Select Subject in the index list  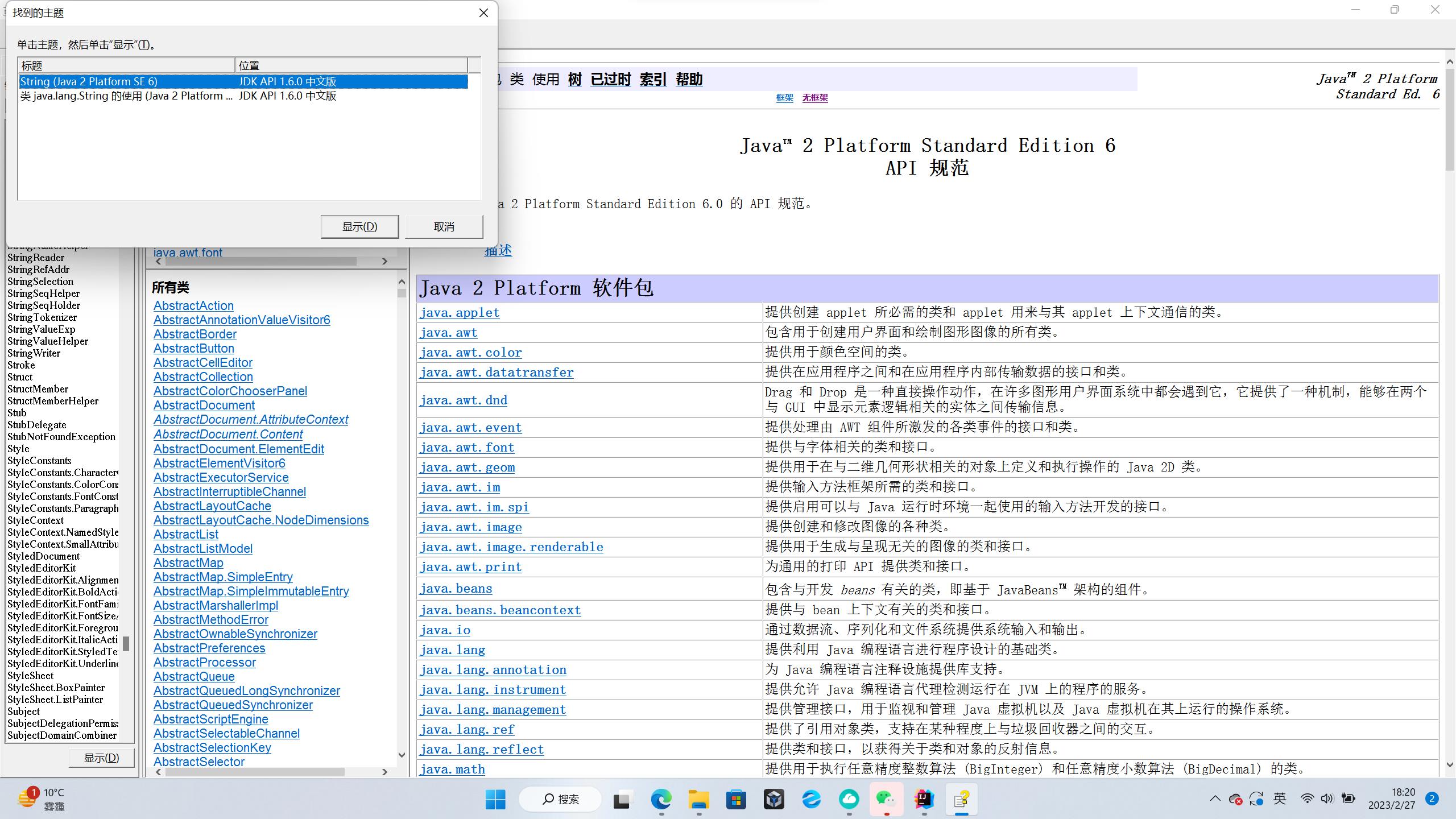point(23,712)
